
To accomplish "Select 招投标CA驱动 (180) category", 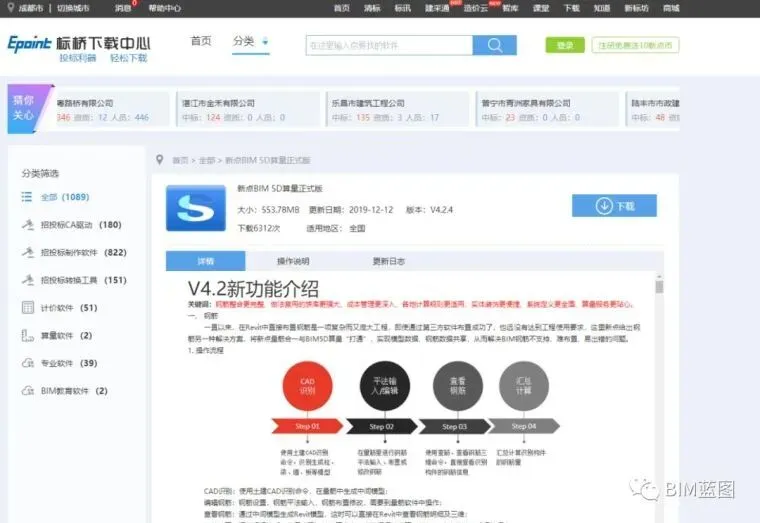I will coord(81,225).
